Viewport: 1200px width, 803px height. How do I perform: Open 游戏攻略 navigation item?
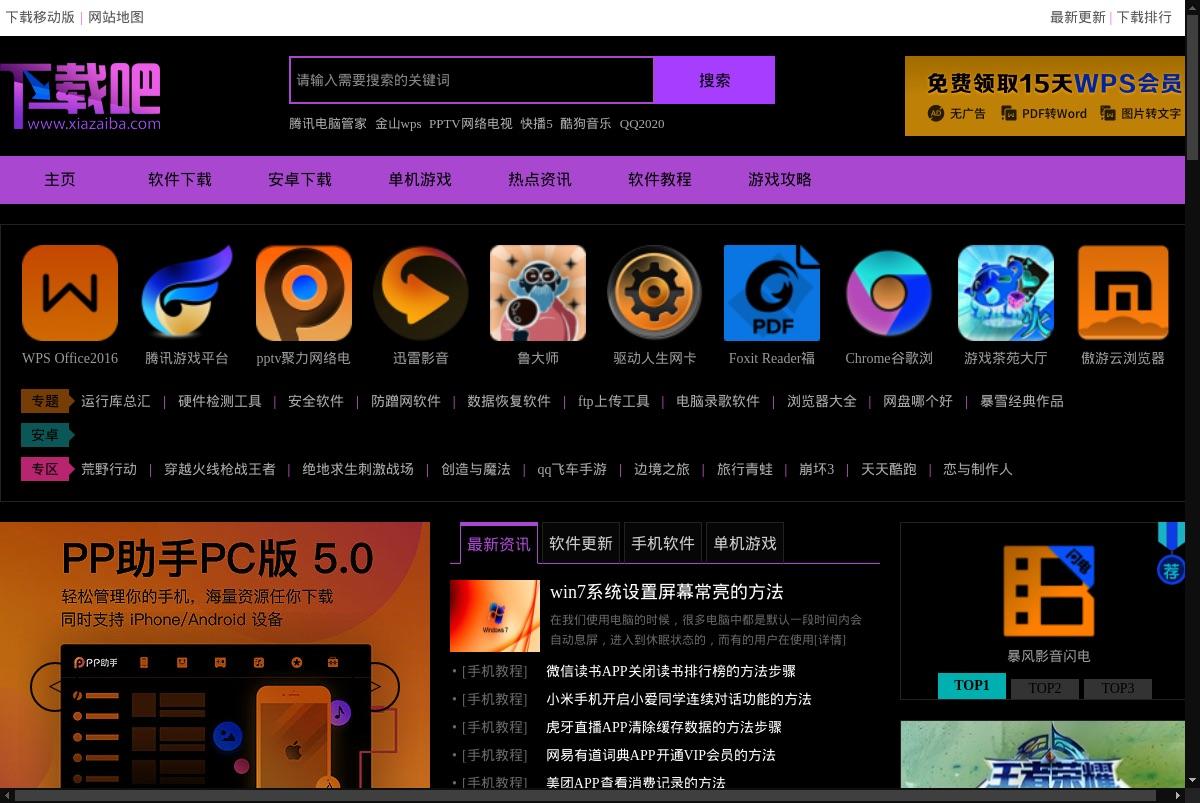[x=780, y=180]
